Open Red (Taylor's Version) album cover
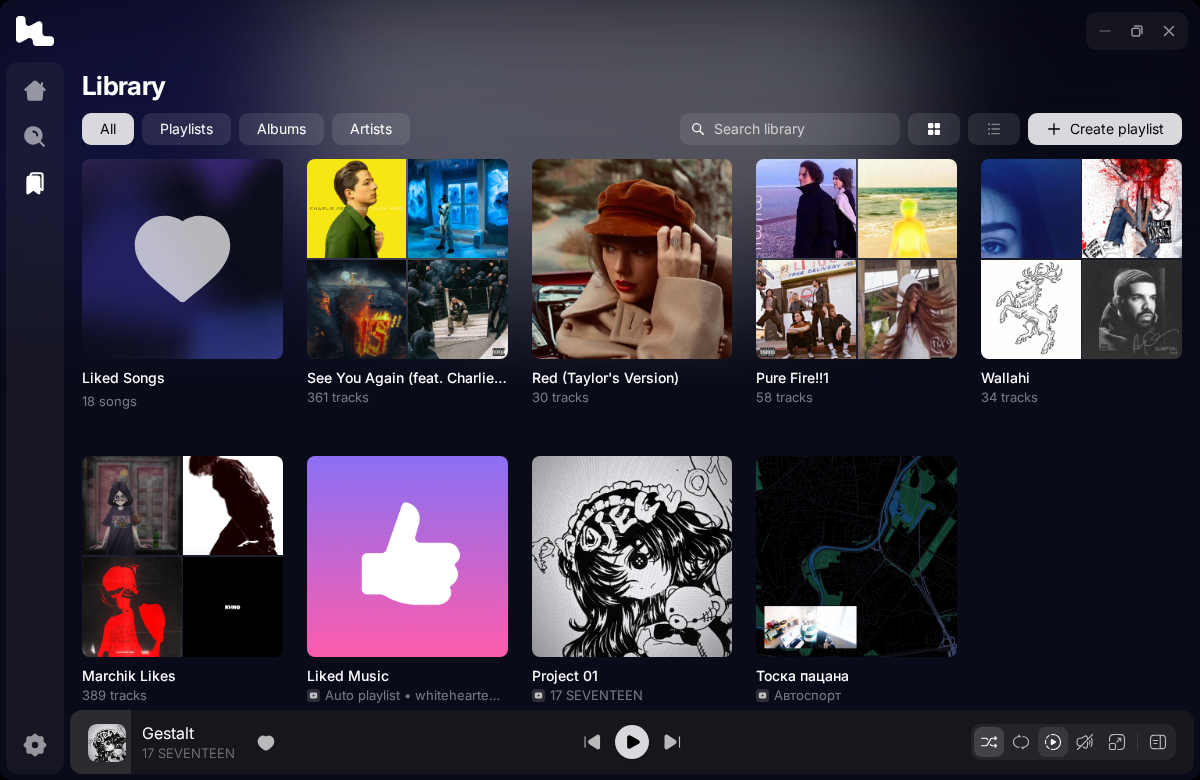Image resolution: width=1200 pixels, height=780 pixels. (x=632, y=259)
